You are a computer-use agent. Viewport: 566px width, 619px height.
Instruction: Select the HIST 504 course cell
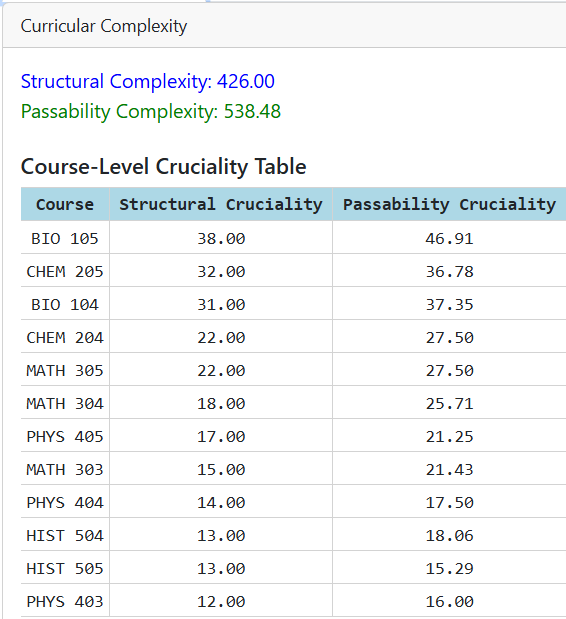coord(65,536)
